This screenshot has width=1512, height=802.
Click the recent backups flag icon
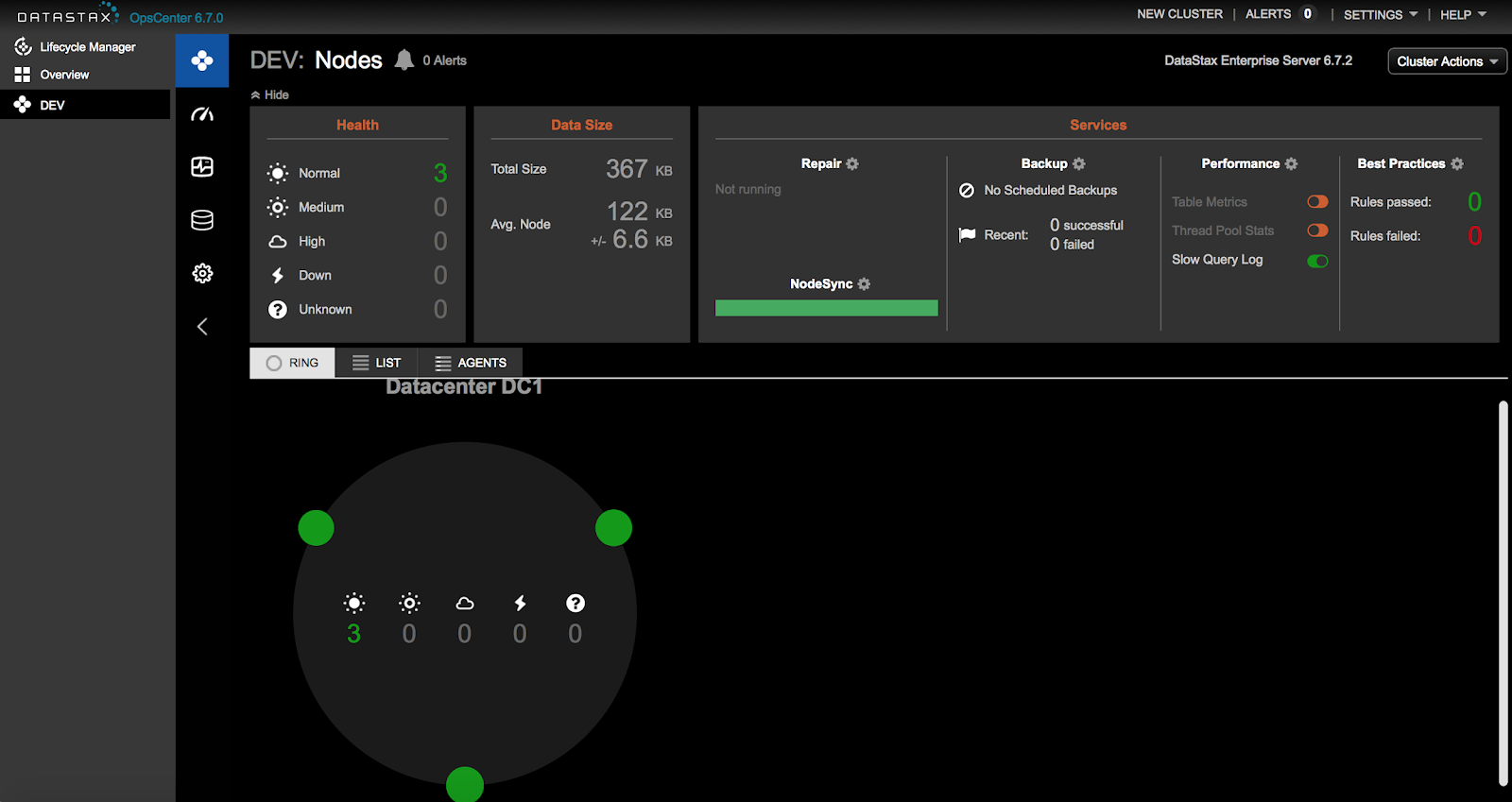click(968, 234)
